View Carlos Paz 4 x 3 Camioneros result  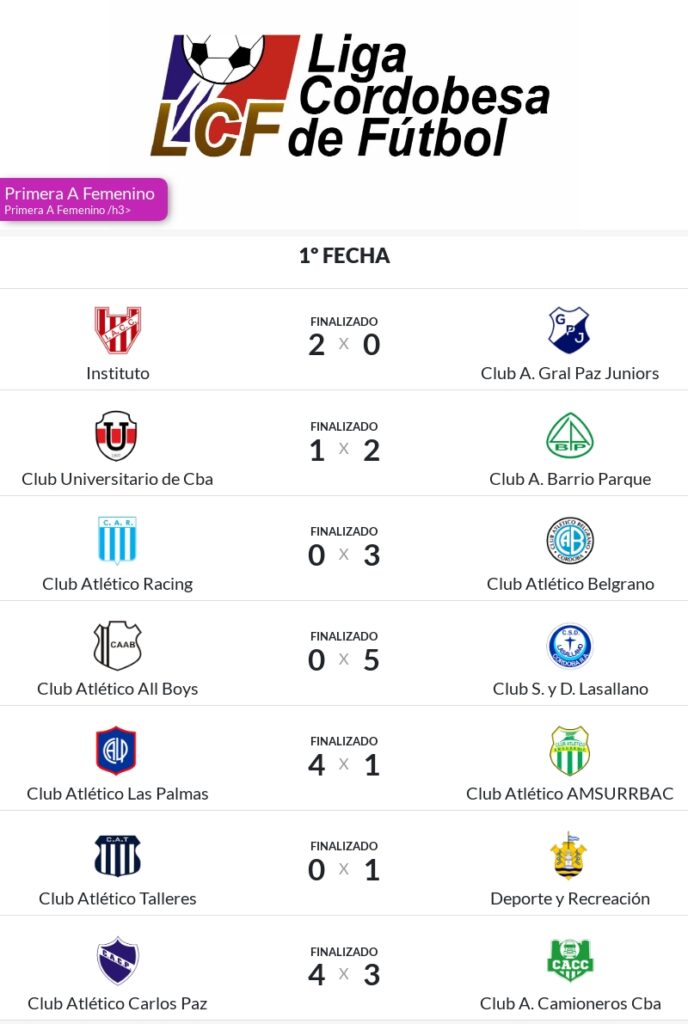(344, 974)
